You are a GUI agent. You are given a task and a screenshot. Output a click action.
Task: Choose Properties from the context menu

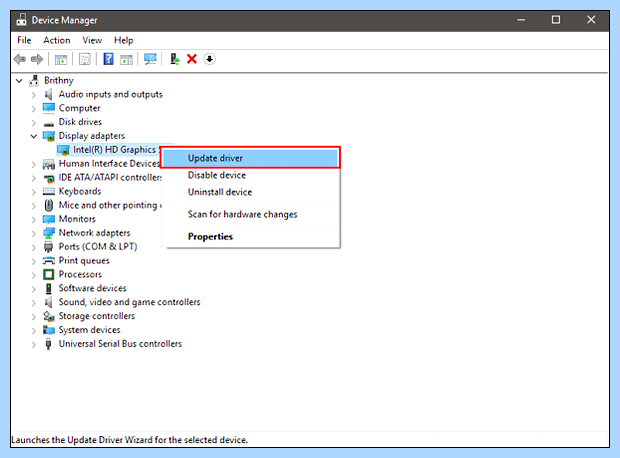[x=252, y=237]
